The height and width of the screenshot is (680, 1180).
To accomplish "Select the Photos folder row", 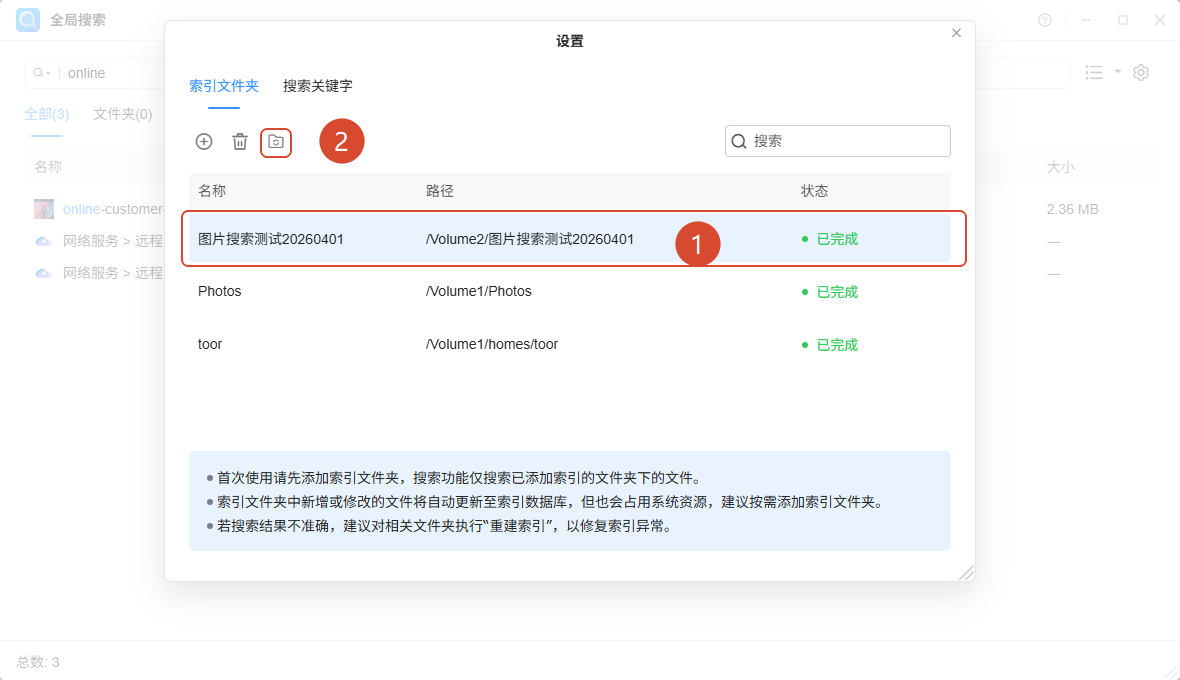I will [570, 291].
